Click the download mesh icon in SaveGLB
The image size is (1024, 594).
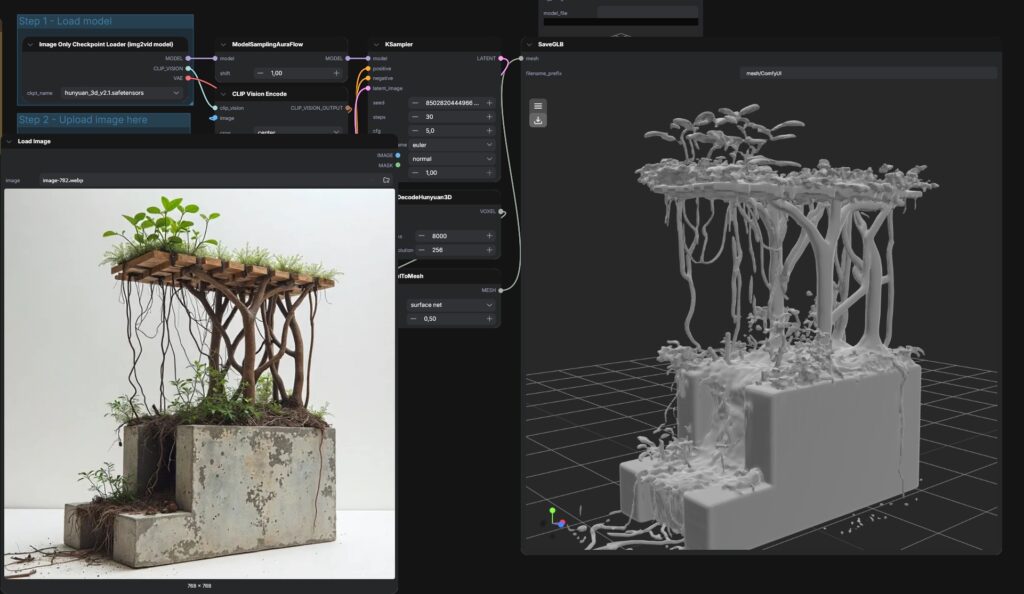(x=538, y=120)
